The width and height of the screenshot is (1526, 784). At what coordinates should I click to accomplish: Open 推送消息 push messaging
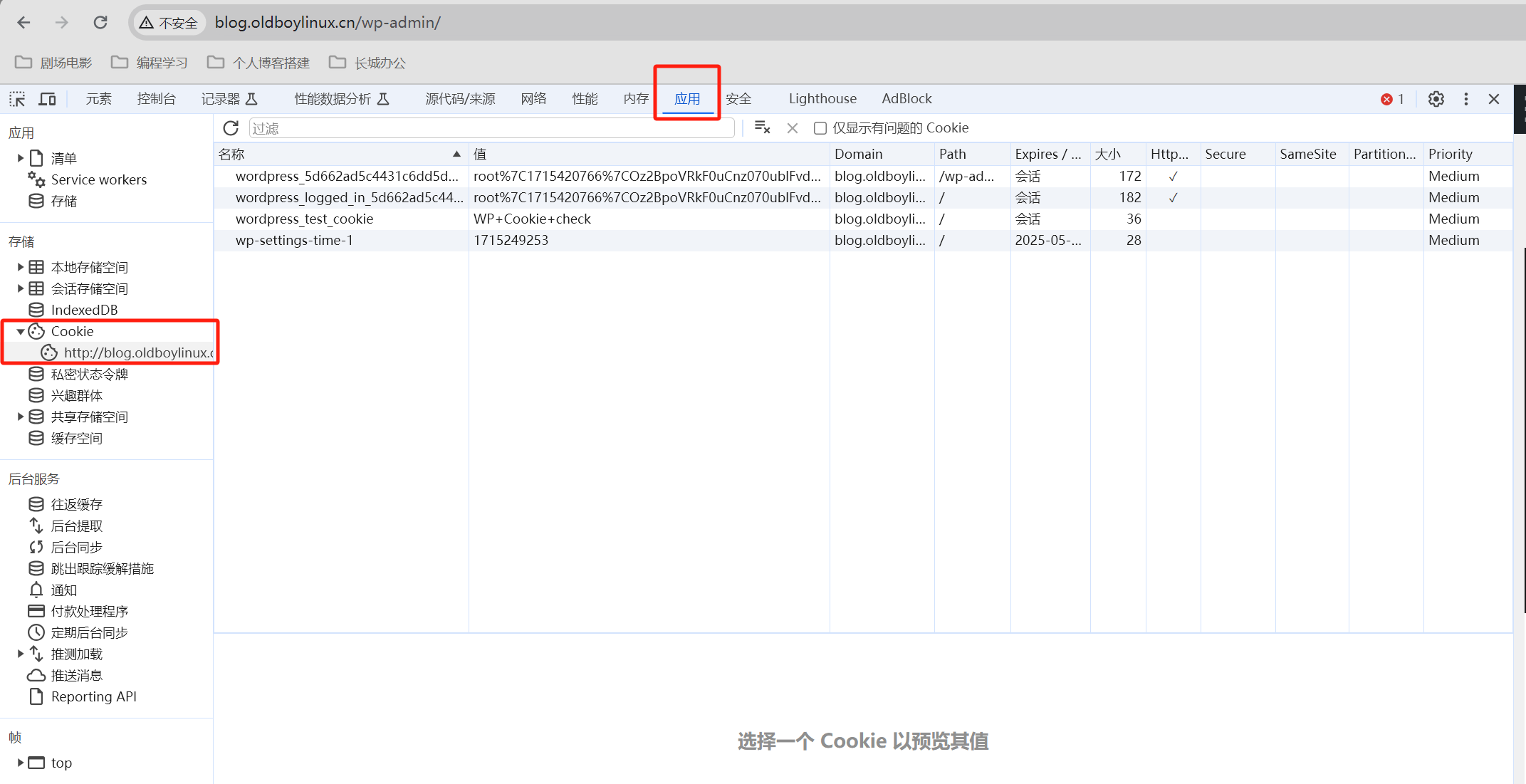(76, 675)
